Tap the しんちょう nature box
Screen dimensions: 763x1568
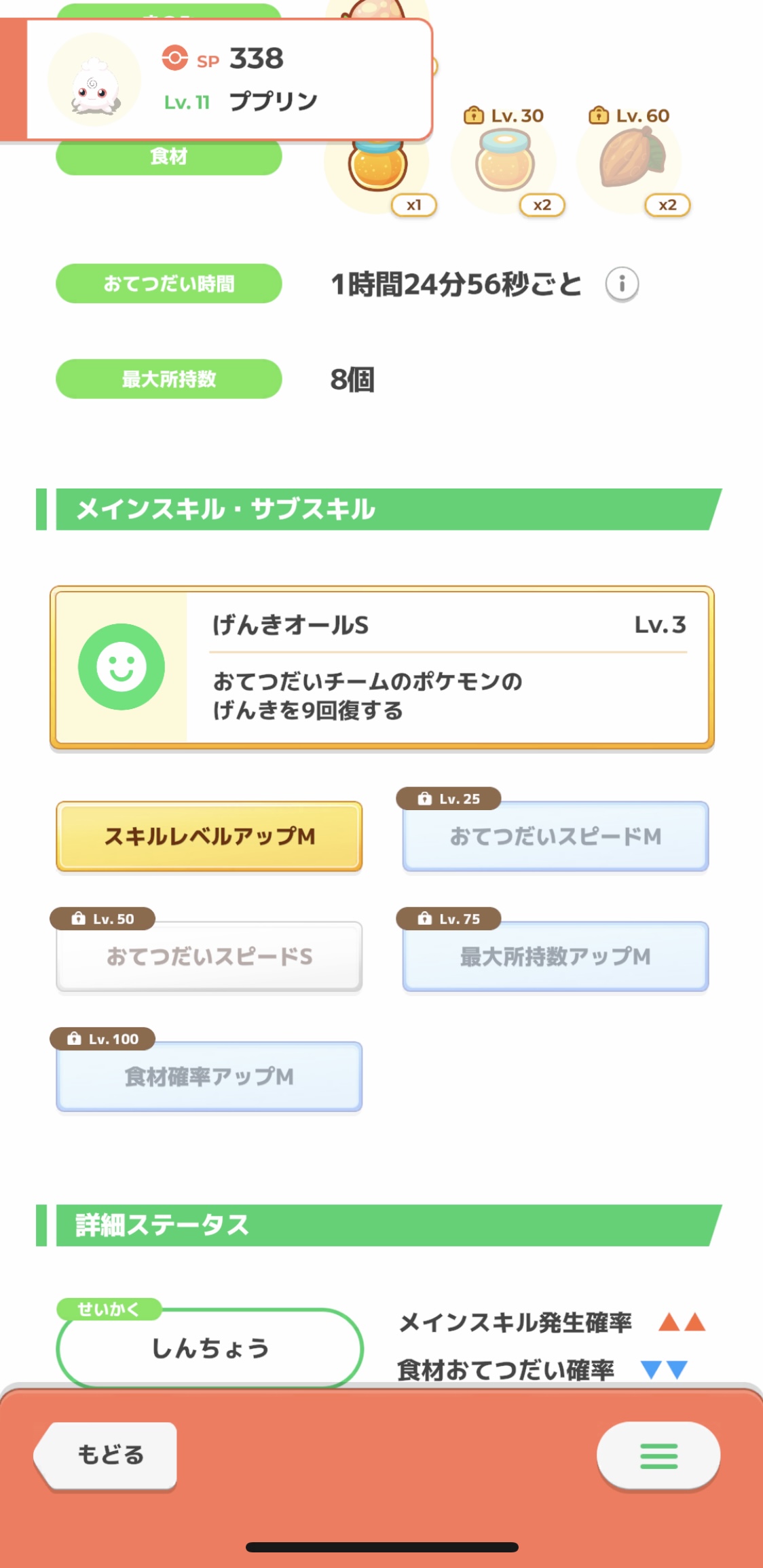210,1348
